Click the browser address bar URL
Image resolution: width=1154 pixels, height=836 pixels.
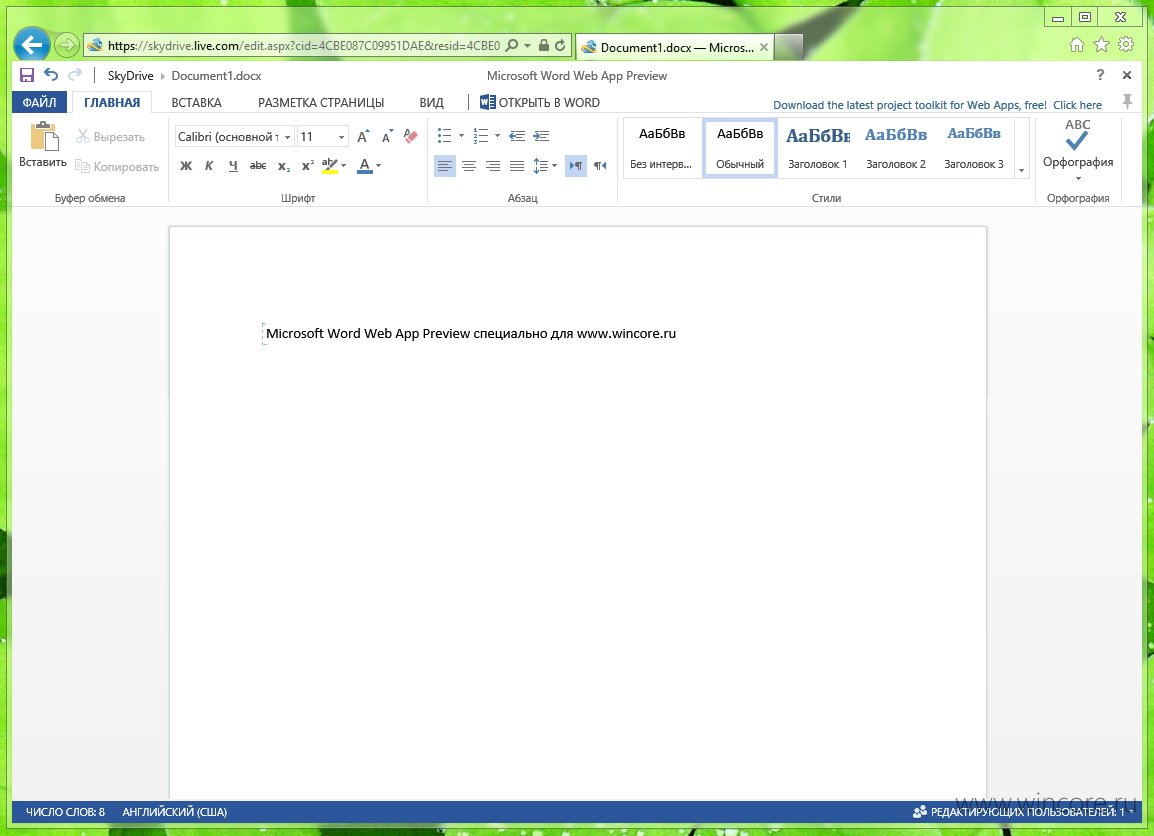(x=303, y=46)
